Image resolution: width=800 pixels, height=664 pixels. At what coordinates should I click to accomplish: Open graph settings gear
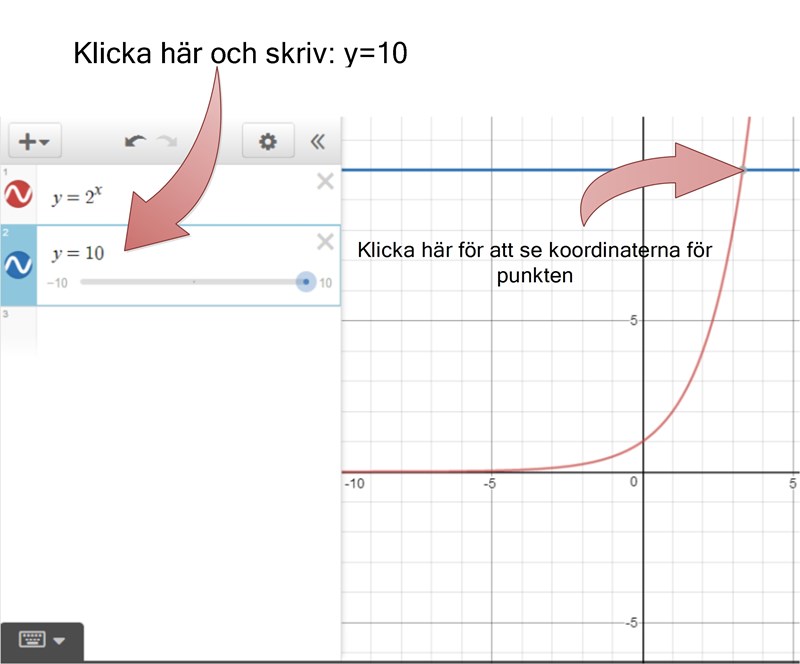click(x=267, y=142)
